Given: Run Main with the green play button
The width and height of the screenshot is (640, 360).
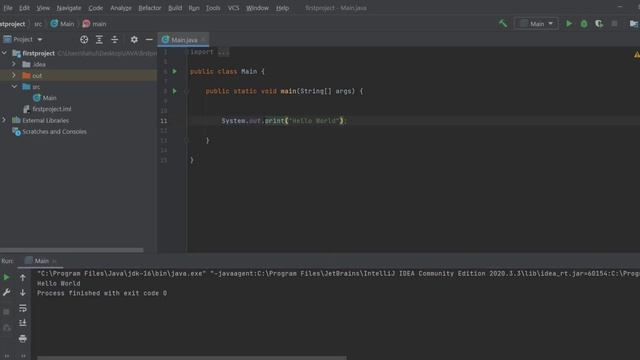Looking at the screenshot, I should click(569, 24).
